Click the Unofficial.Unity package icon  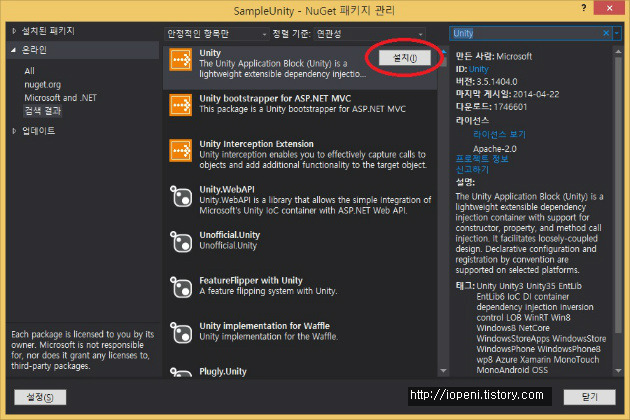pyautogui.click(x=180, y=242)
